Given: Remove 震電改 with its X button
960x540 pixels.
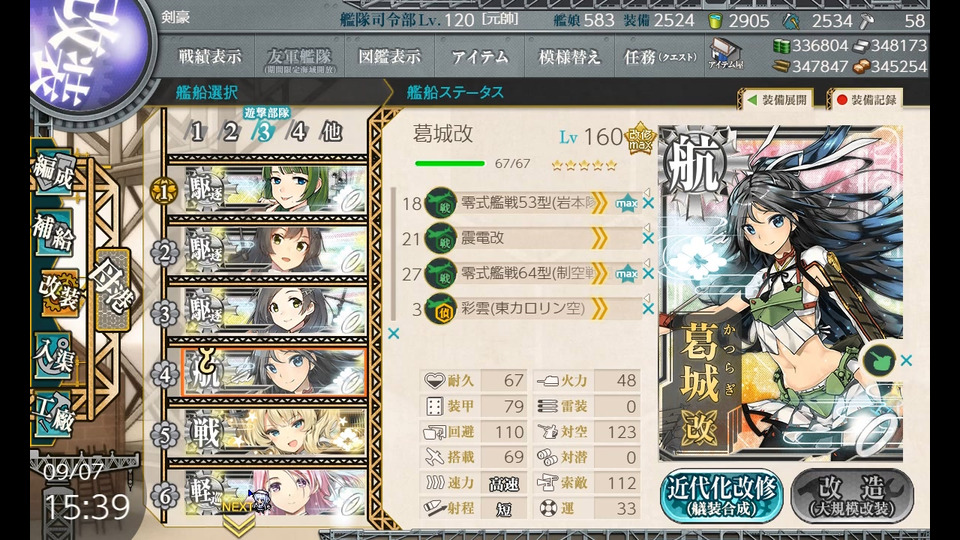Looking at the screenshot, I should (648, 238).
